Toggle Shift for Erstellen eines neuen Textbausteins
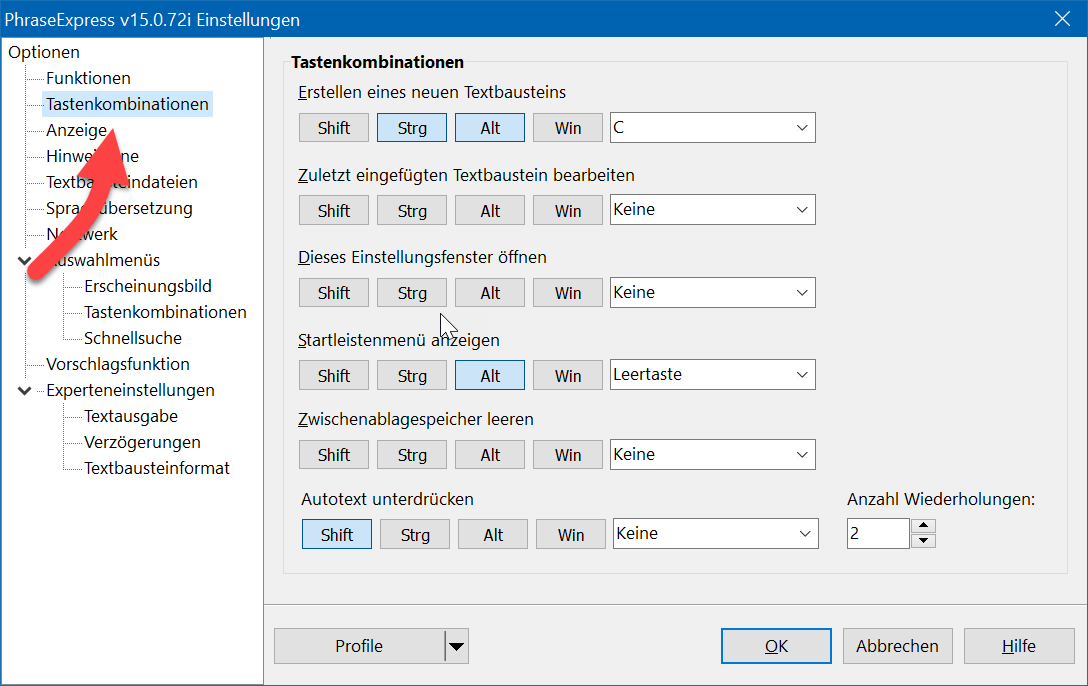The image size is (1088, 686). 334,128
